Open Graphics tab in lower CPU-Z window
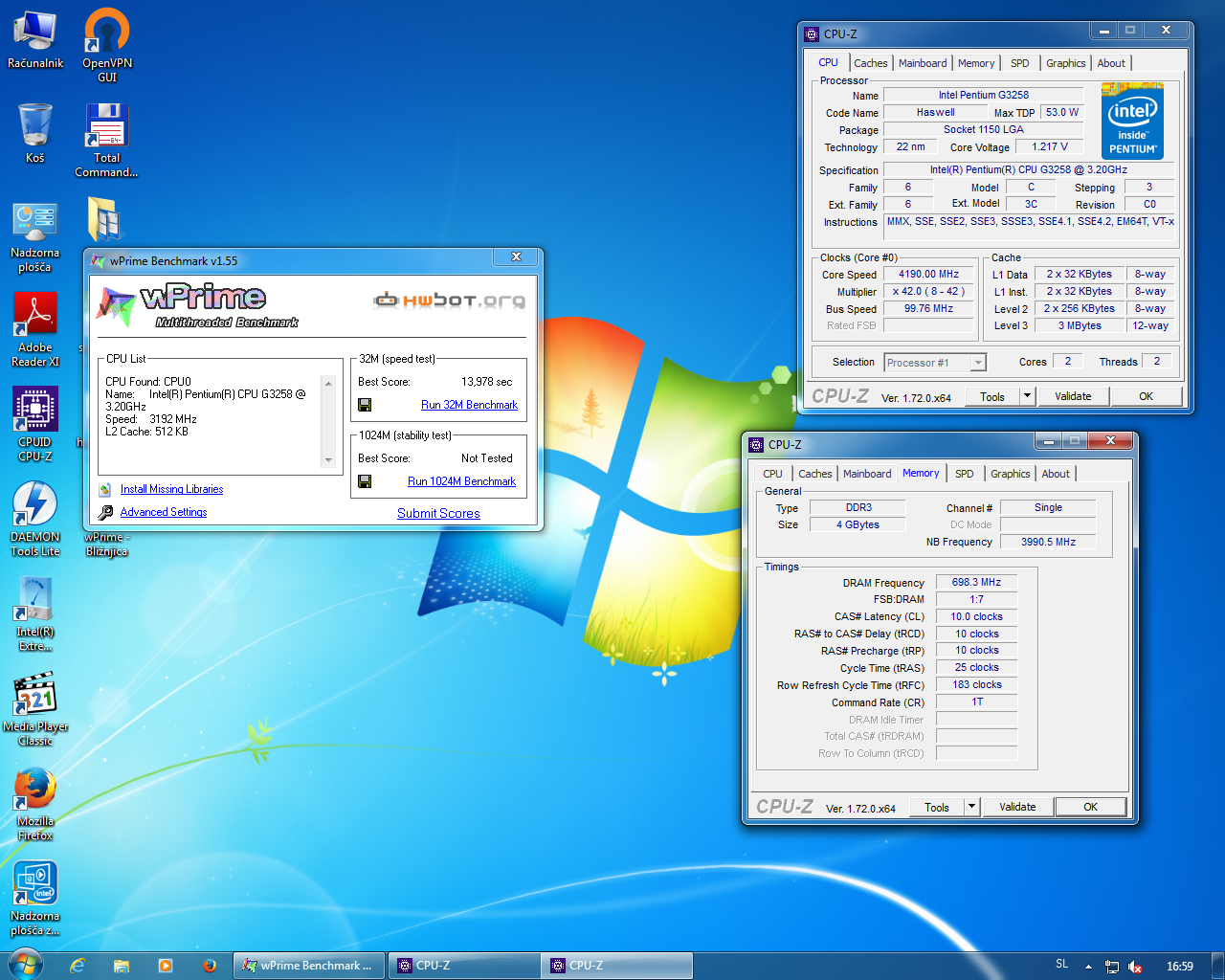 [1010, 474]
